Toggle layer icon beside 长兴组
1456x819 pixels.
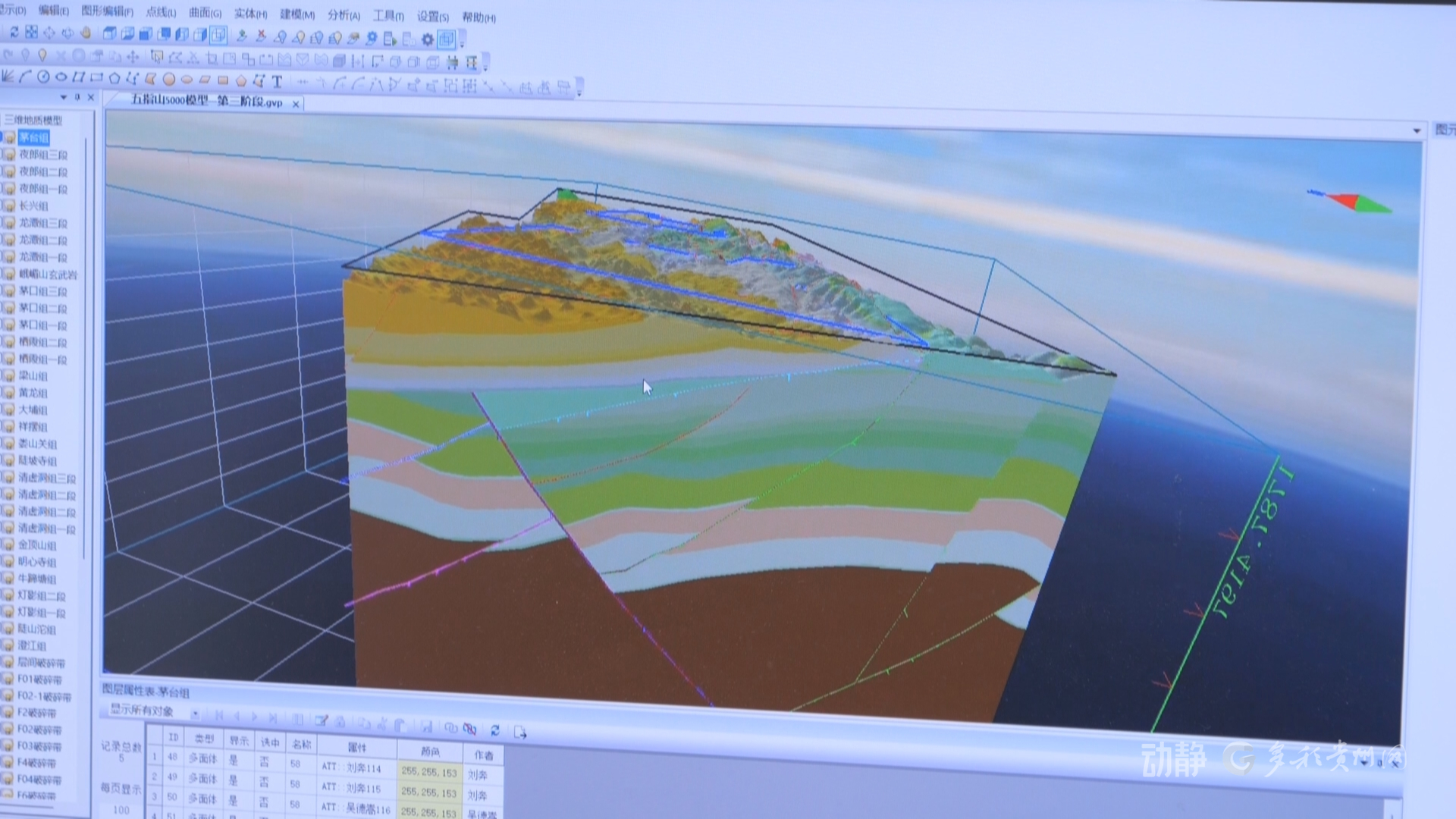coord(8,206)
